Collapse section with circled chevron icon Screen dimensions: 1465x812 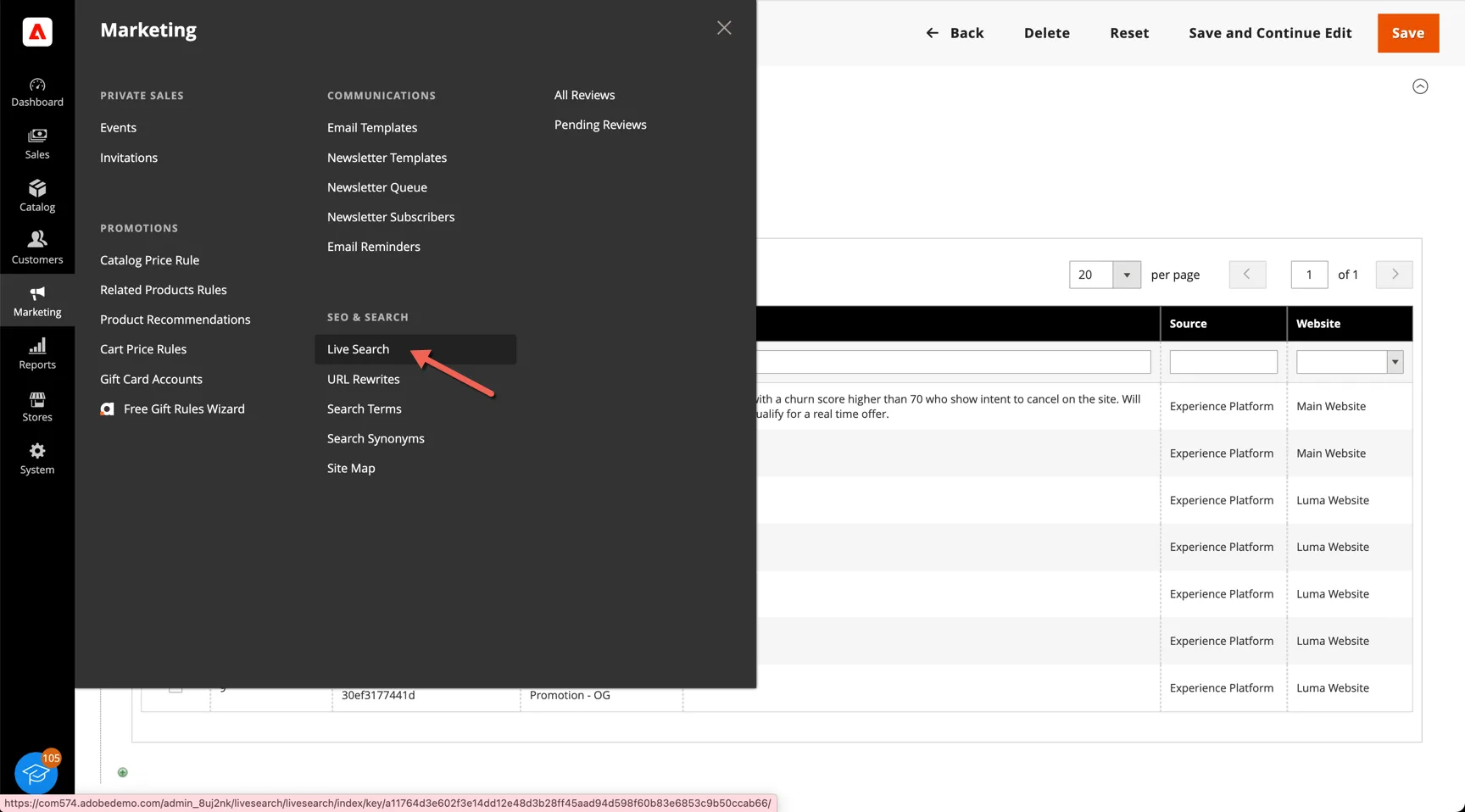[x=1420, y=86]
